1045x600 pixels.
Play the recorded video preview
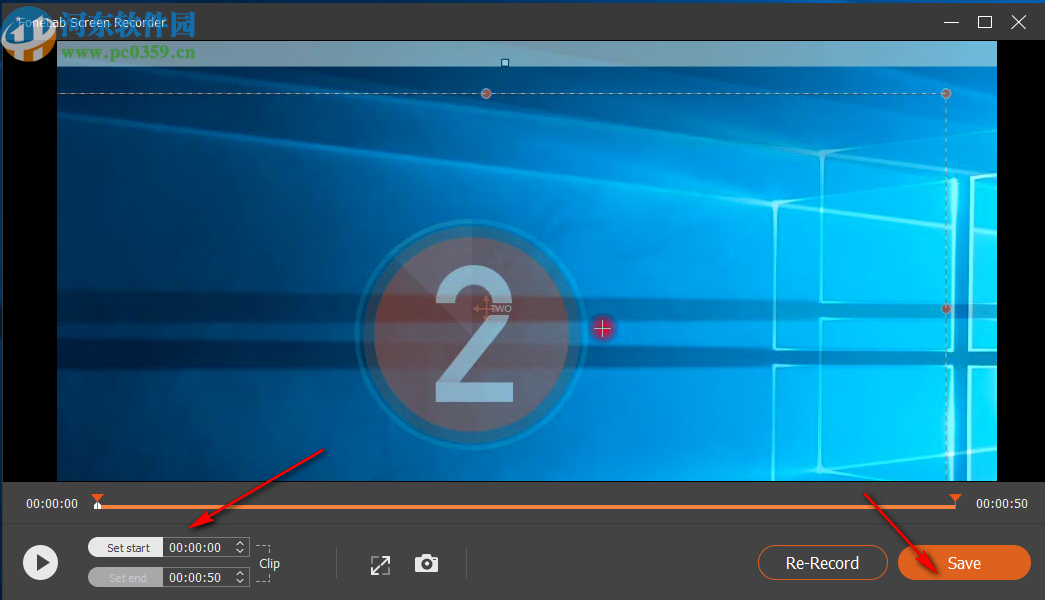[40, 562]
